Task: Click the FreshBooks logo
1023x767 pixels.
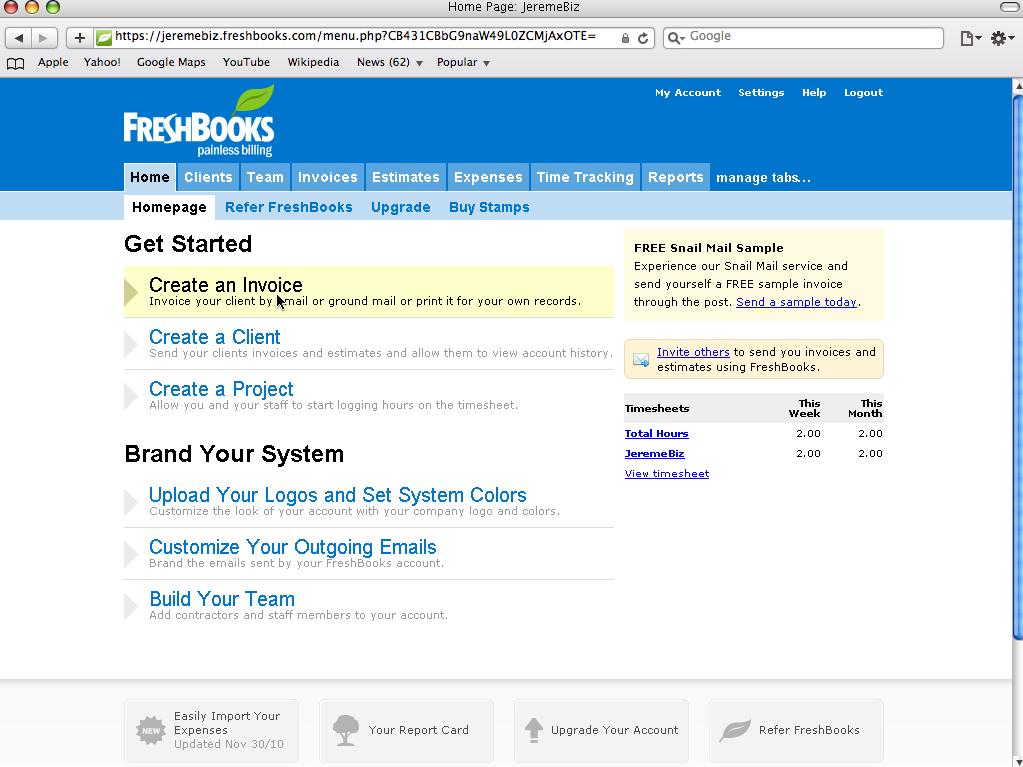Action: [199, 124]
